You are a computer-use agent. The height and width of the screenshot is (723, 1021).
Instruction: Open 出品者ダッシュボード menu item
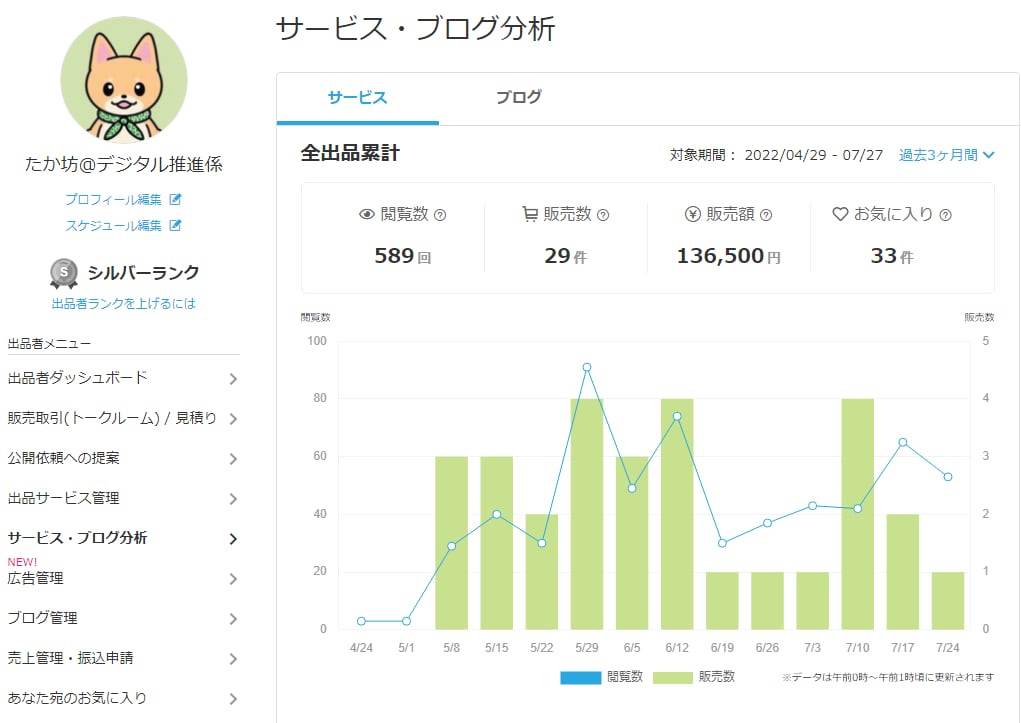coord(77,378)
